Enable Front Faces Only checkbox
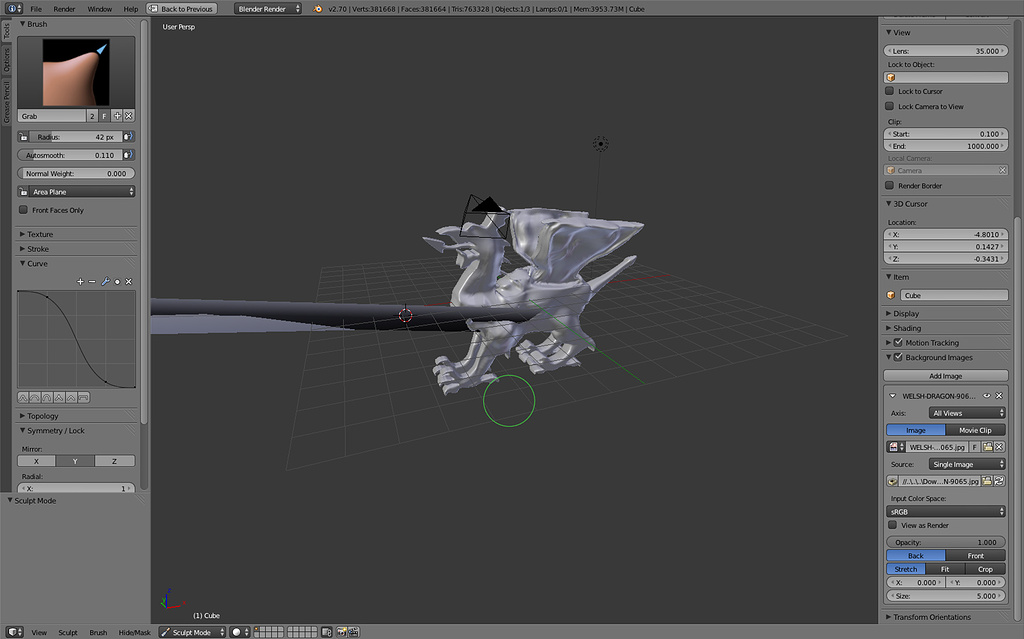 pos(24,210)
